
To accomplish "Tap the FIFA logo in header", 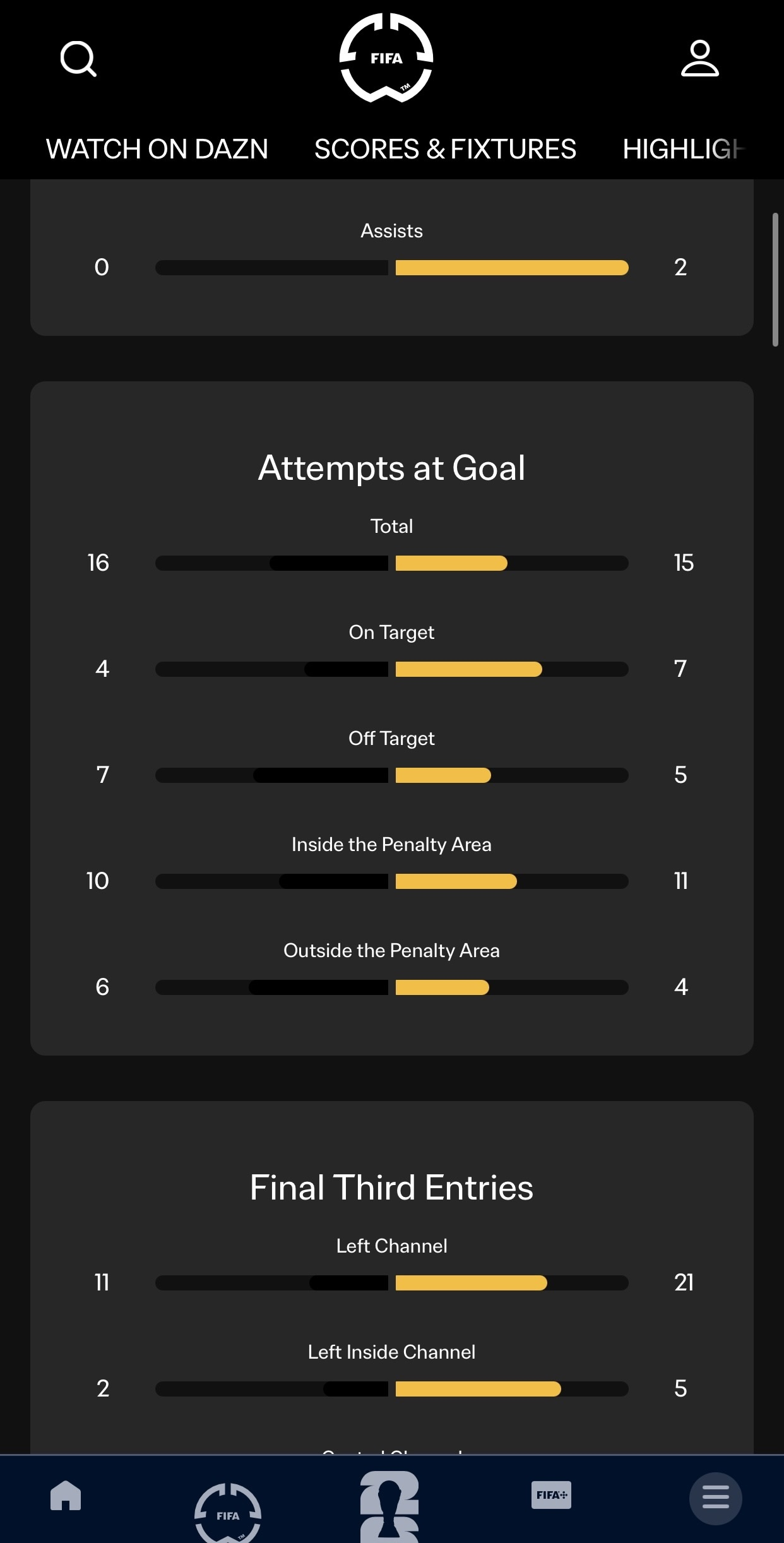I will click(x=386, y=58).
